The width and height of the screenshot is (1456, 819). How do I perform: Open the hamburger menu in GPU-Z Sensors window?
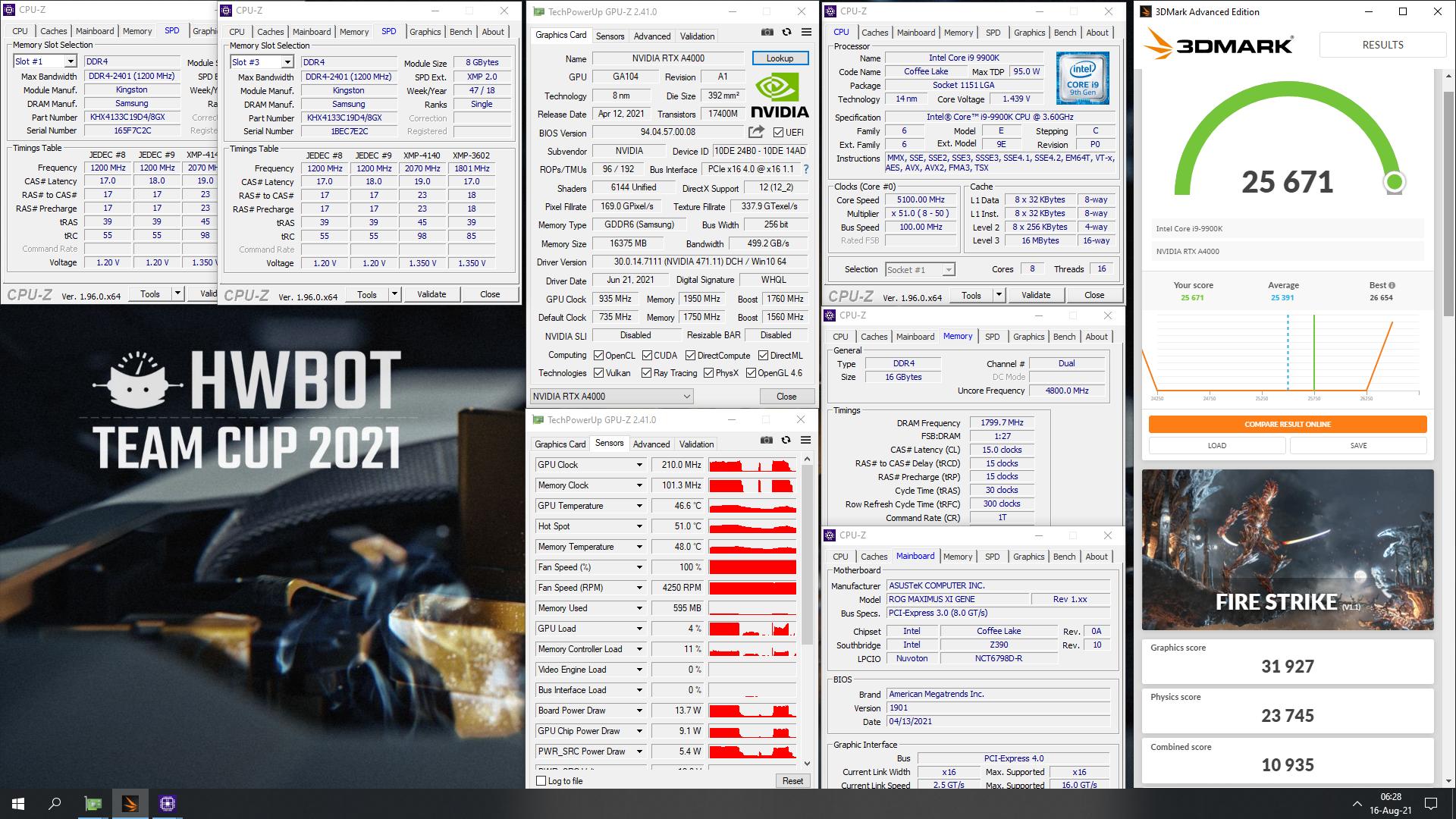[x=806, y=440]
